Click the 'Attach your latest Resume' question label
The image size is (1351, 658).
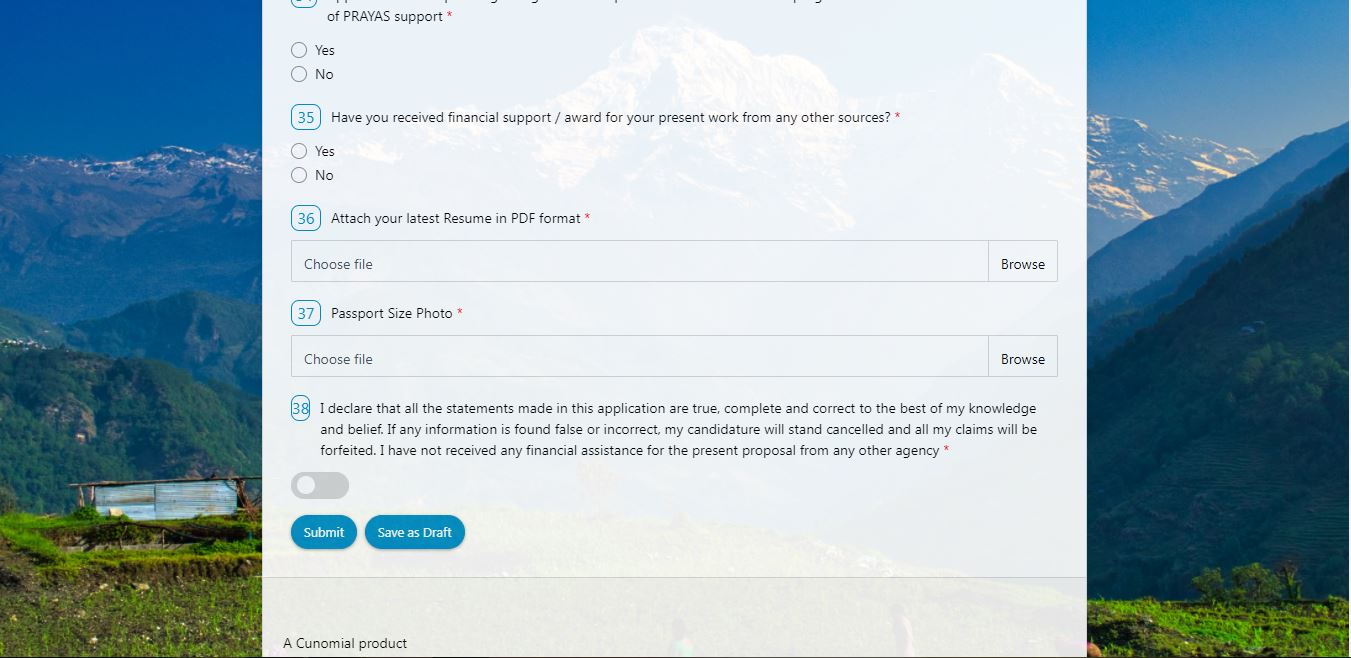point(456,218)
